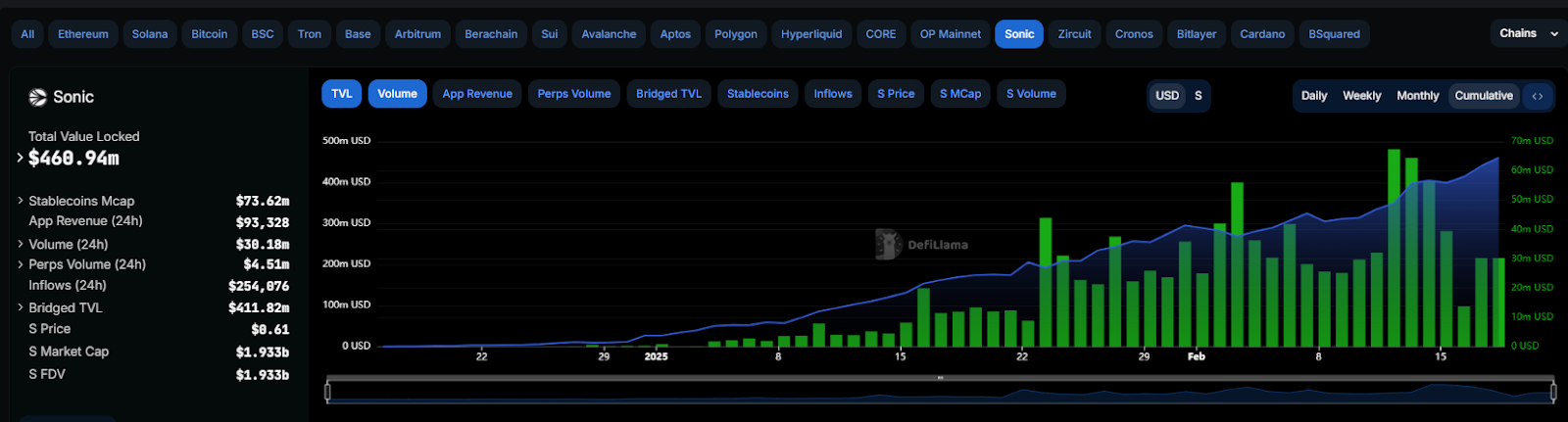Select the Solana chain

150,34
